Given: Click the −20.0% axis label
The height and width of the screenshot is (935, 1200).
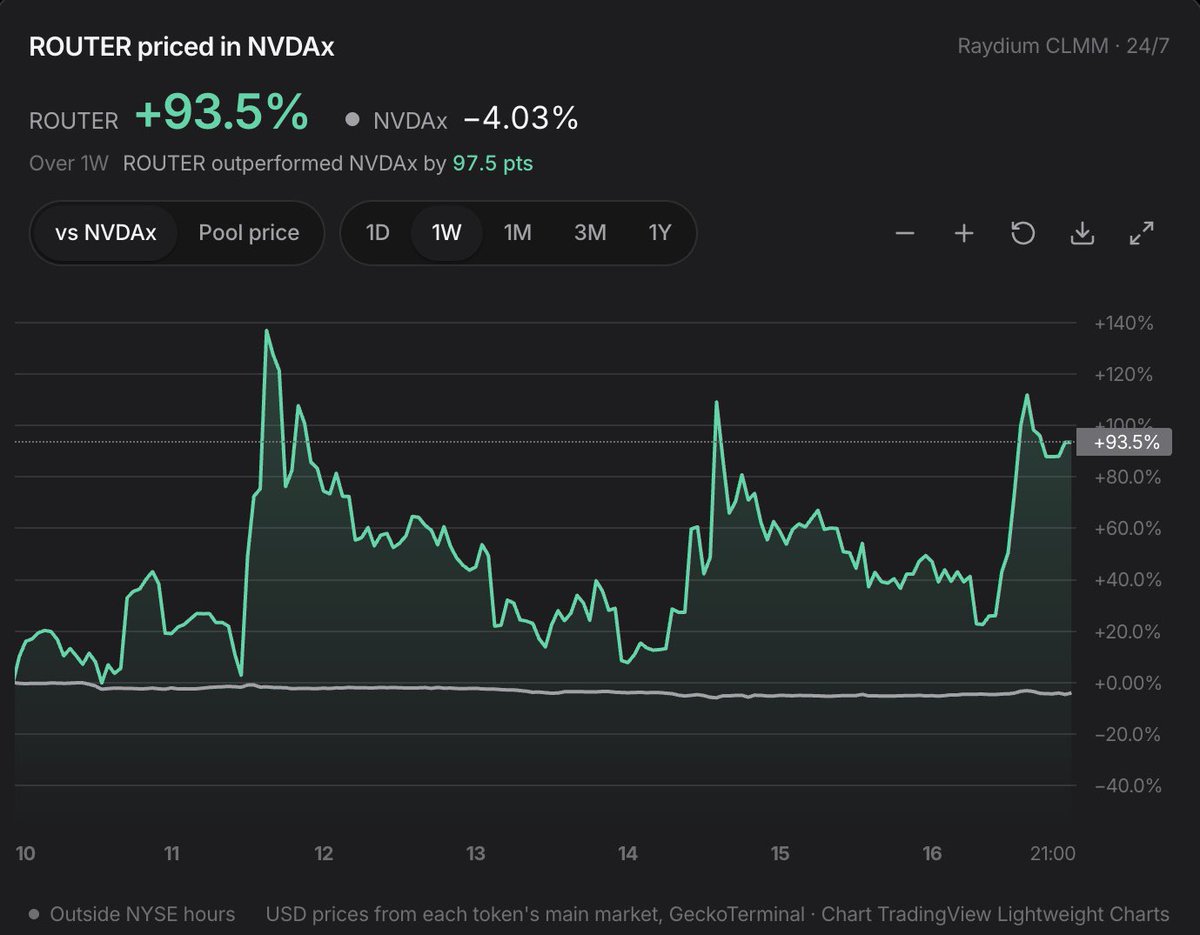Looking at the screenshot, I should [x=1128, y=735].
